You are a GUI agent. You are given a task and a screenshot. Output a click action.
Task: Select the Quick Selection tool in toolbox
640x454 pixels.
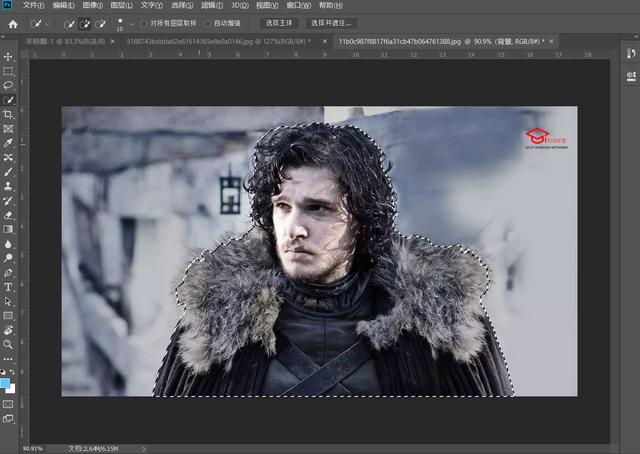pos(8,100)
